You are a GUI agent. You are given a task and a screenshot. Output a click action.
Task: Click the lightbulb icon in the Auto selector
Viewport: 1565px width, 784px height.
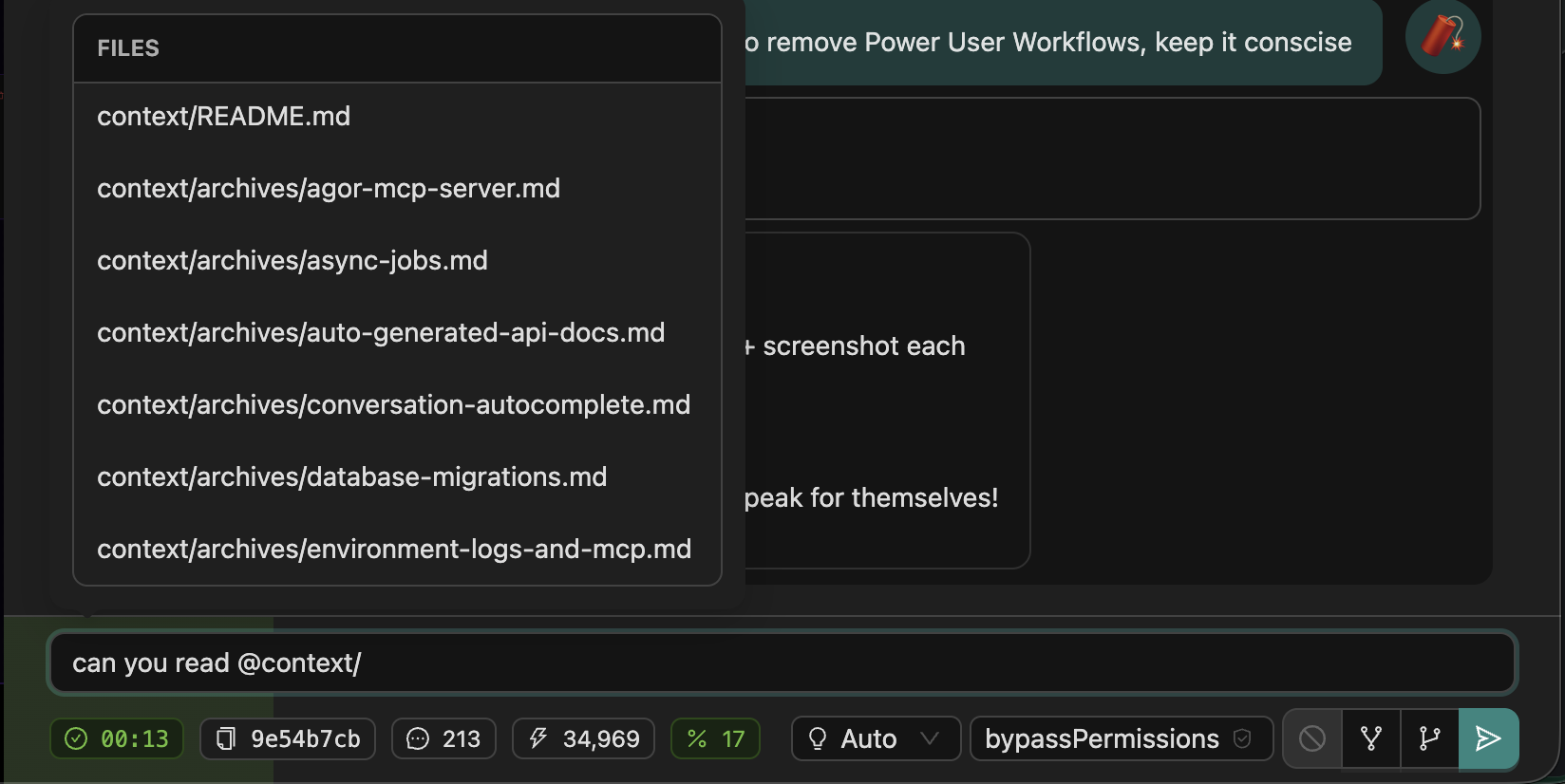click(817, 738)
